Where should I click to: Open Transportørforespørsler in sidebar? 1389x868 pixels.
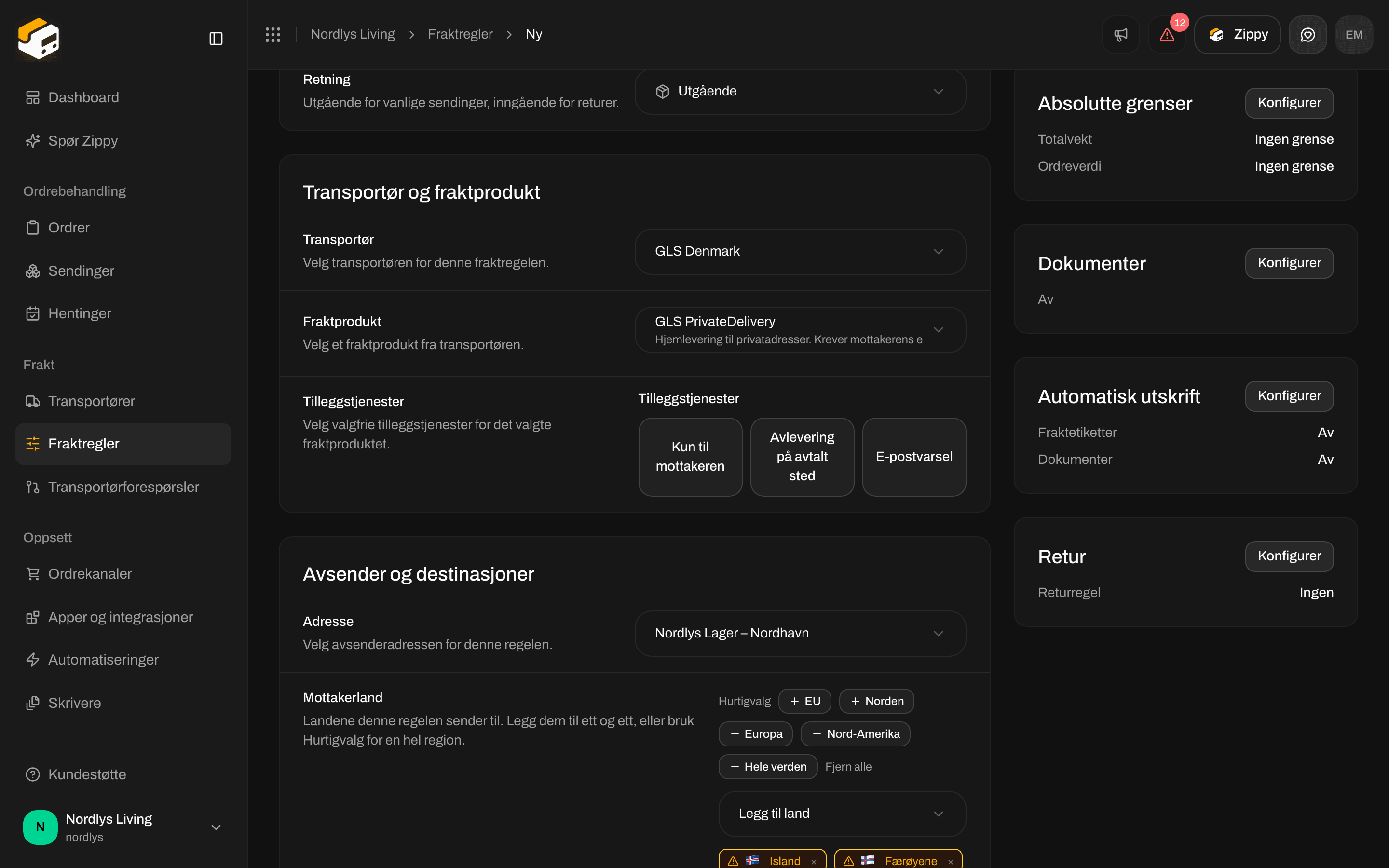click(123, 487)
